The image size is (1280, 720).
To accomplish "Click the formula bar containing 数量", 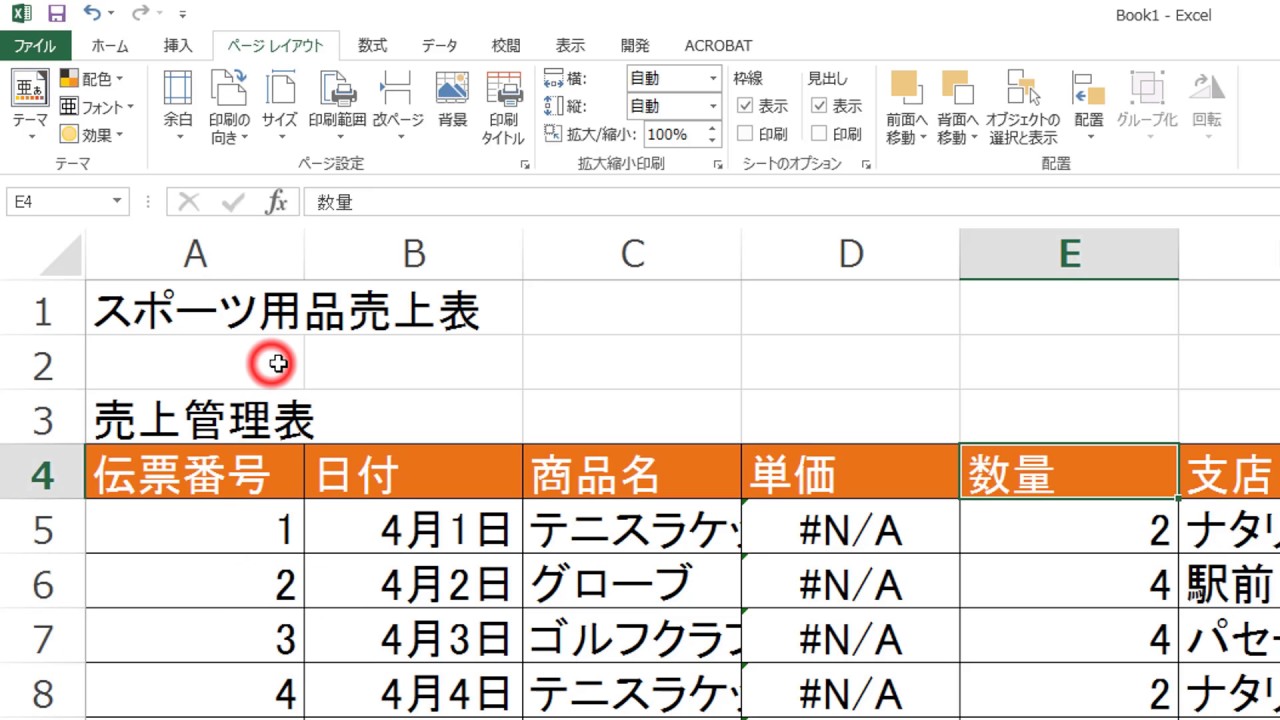I will [790, 202].
